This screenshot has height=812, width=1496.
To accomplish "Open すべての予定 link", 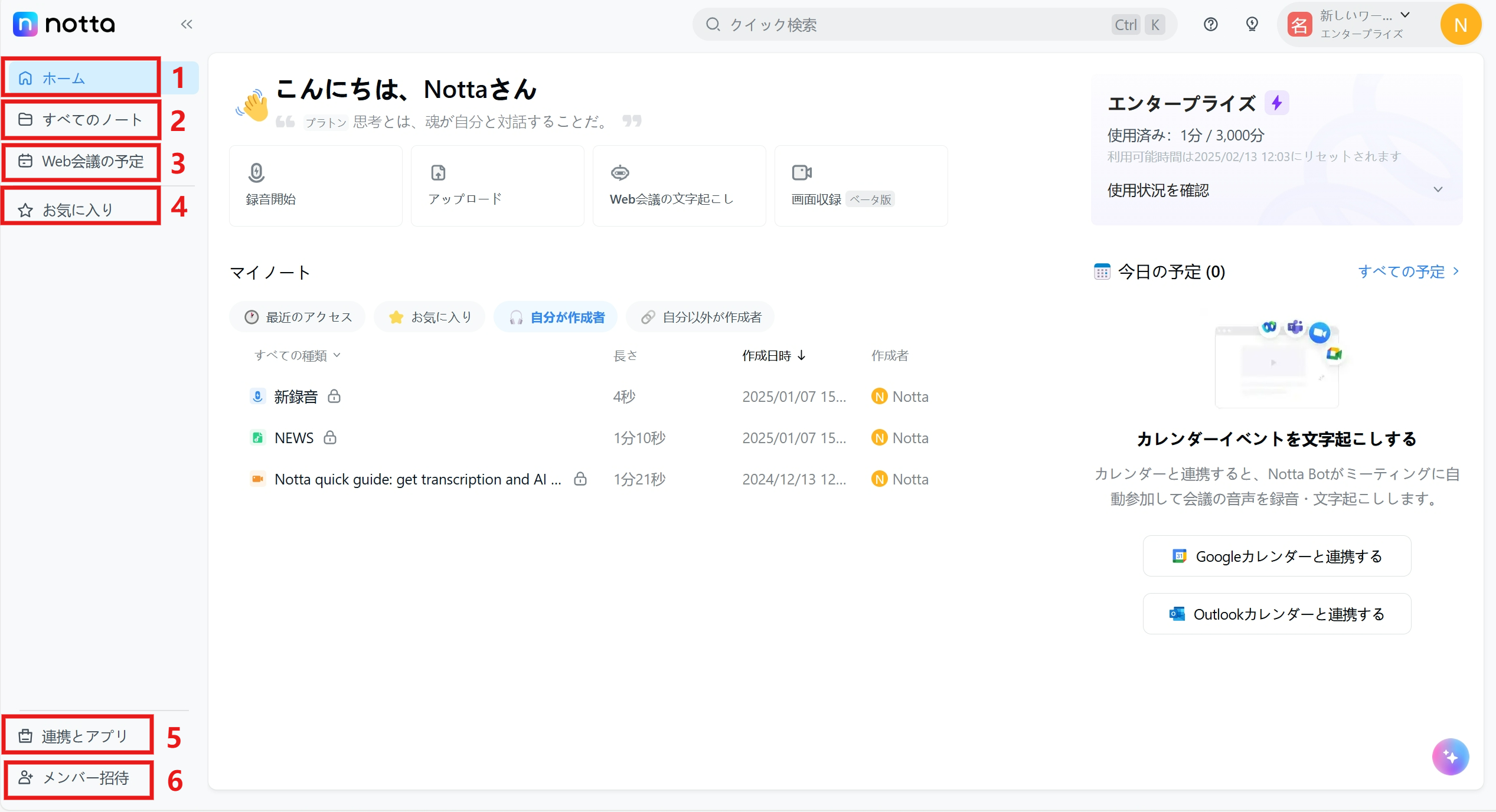I will tap(1409, 271).
